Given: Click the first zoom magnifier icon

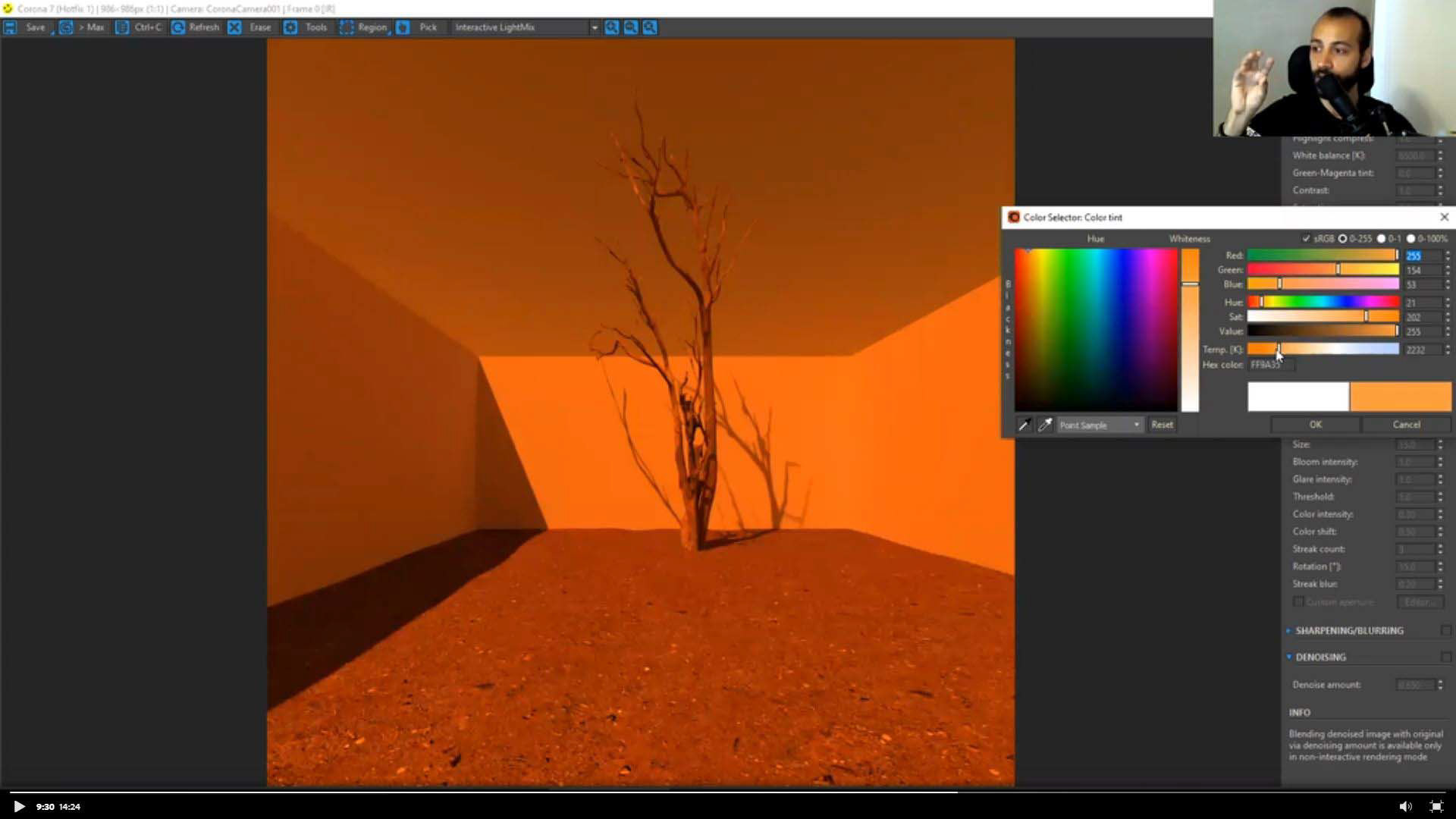Looking at the screenshot, I should tap(612, 27).
